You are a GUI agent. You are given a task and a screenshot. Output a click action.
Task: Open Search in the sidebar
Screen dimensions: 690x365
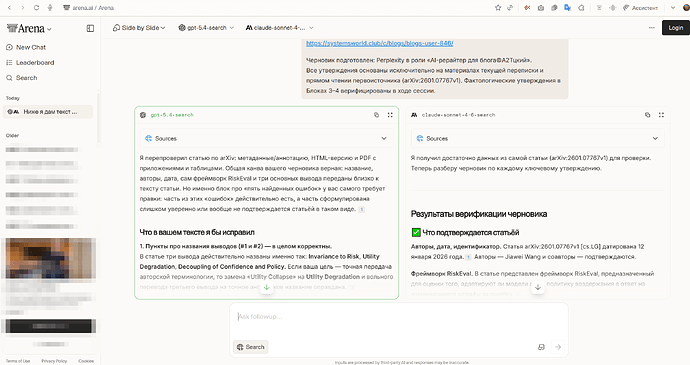pyautogui.click(x=22, y=78)
